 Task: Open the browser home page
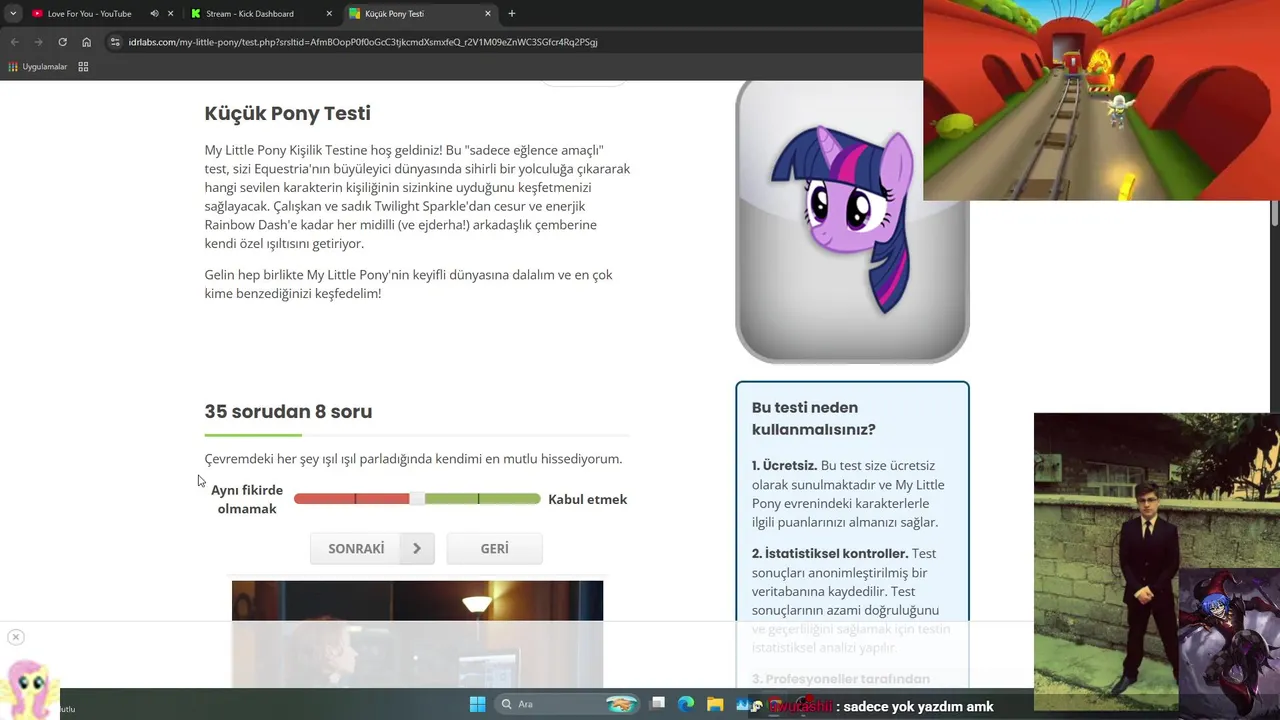click(87, 42)
